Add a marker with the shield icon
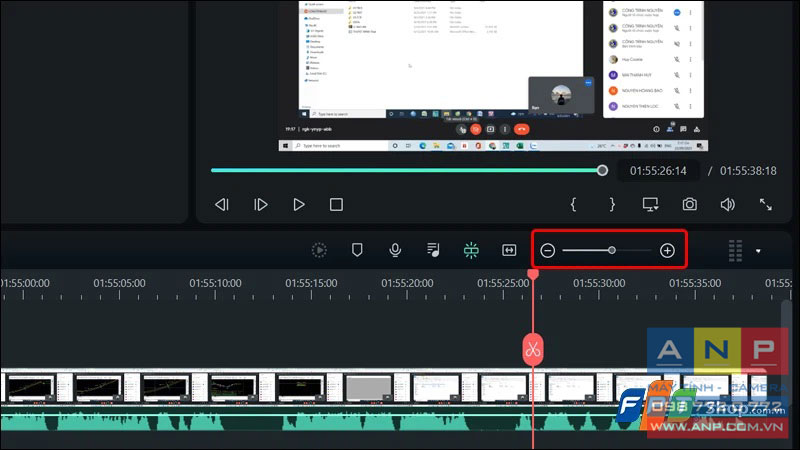 [357, 250]
